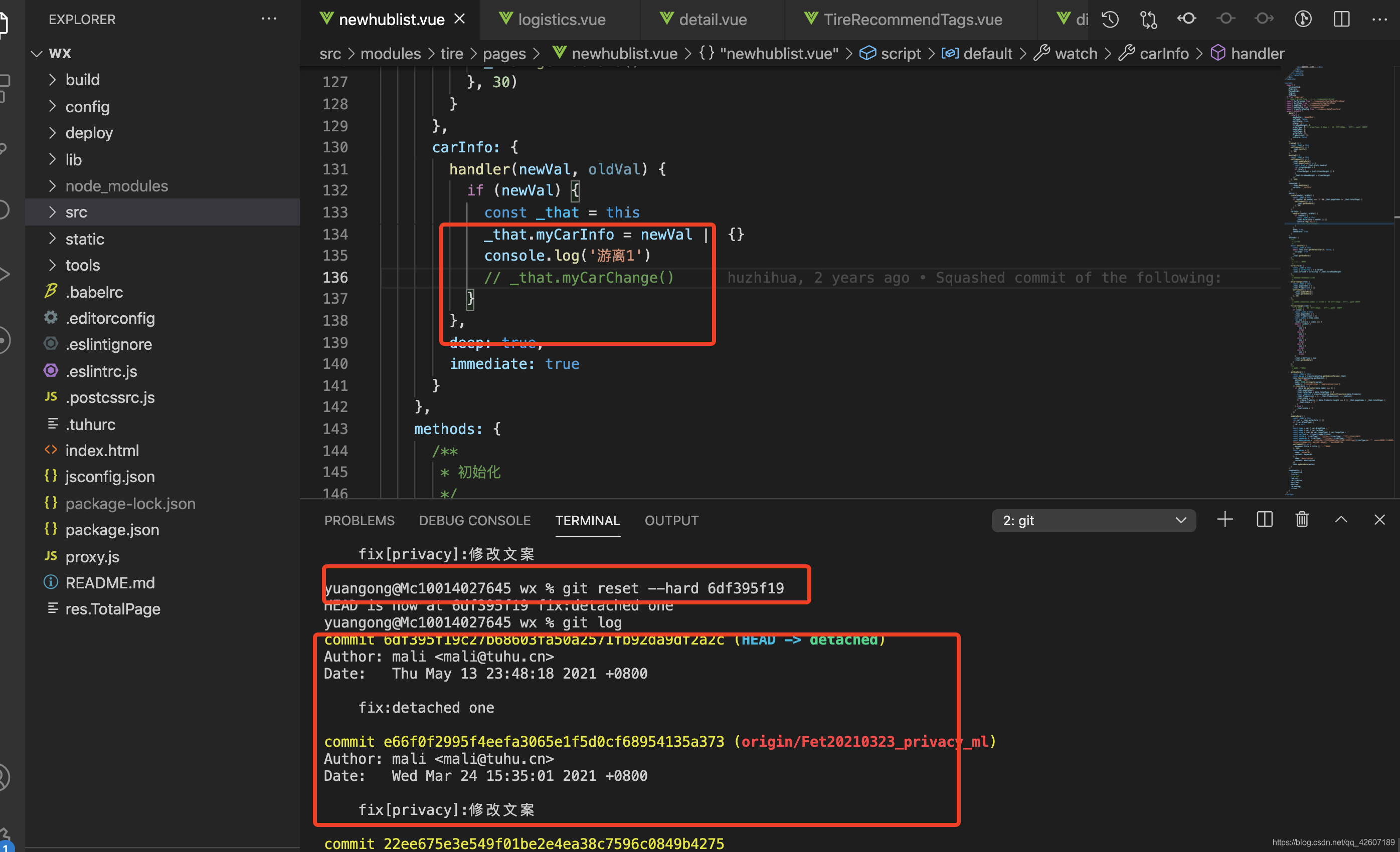
Task: Open package.json from the file tree
Action: coord(112,529)
